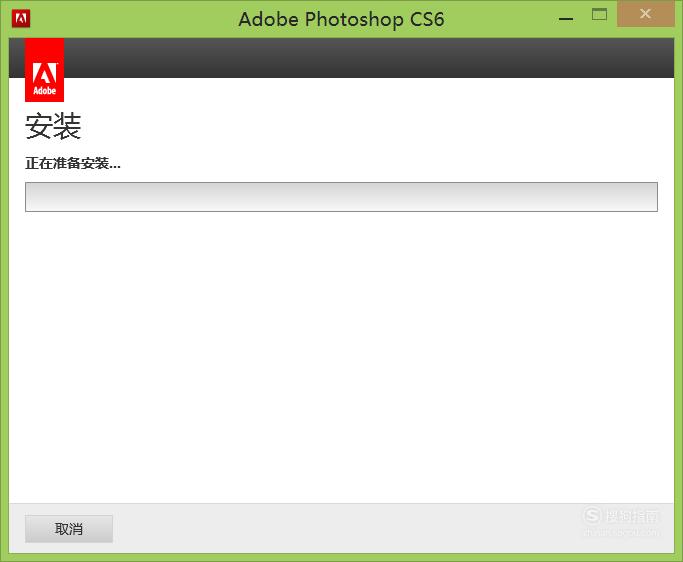Click the empty white content area
The height and width of the screenshot is (562, 683).
point(341,357)
